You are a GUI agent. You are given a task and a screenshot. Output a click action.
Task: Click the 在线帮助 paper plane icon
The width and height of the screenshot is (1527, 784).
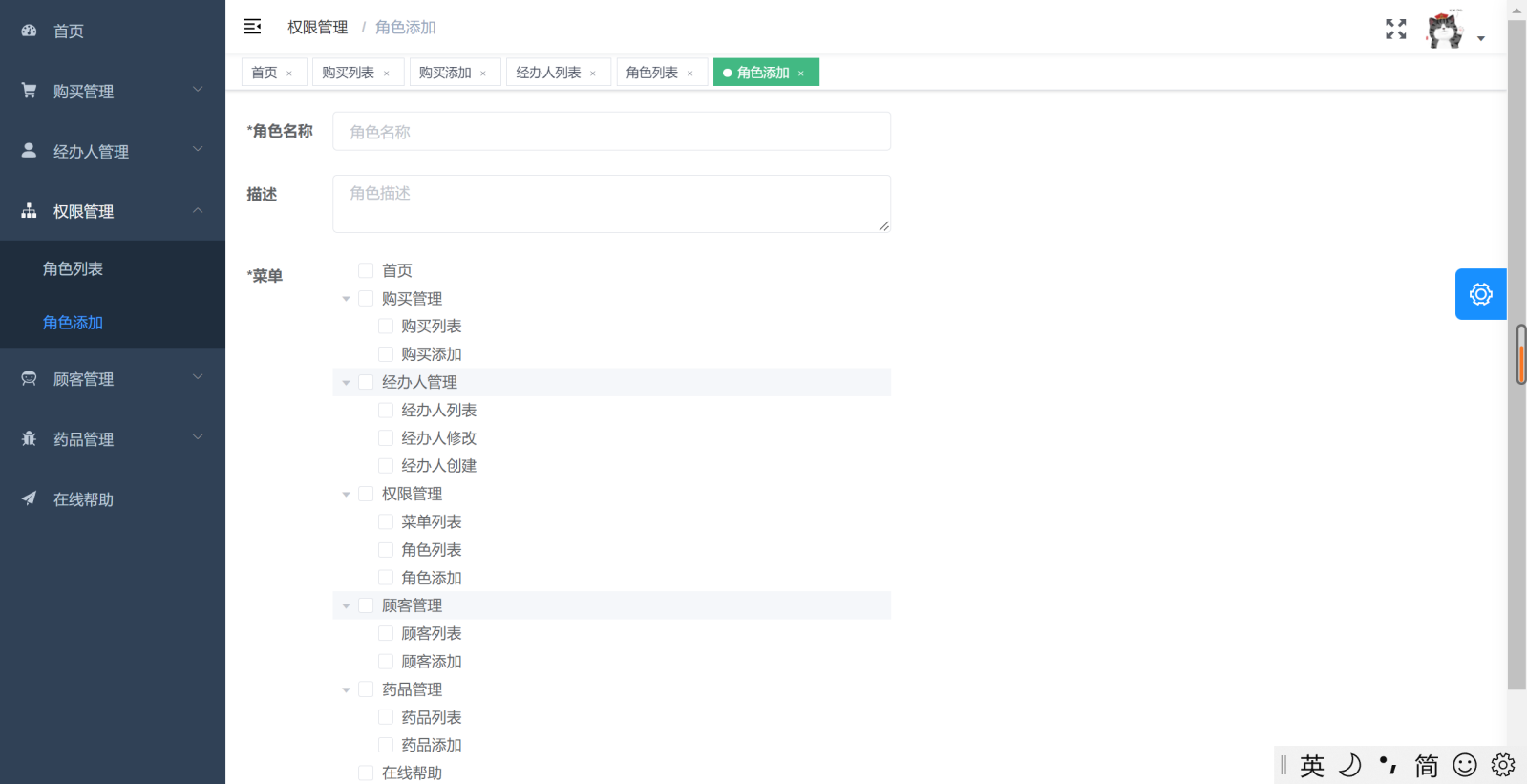(30, 498)
